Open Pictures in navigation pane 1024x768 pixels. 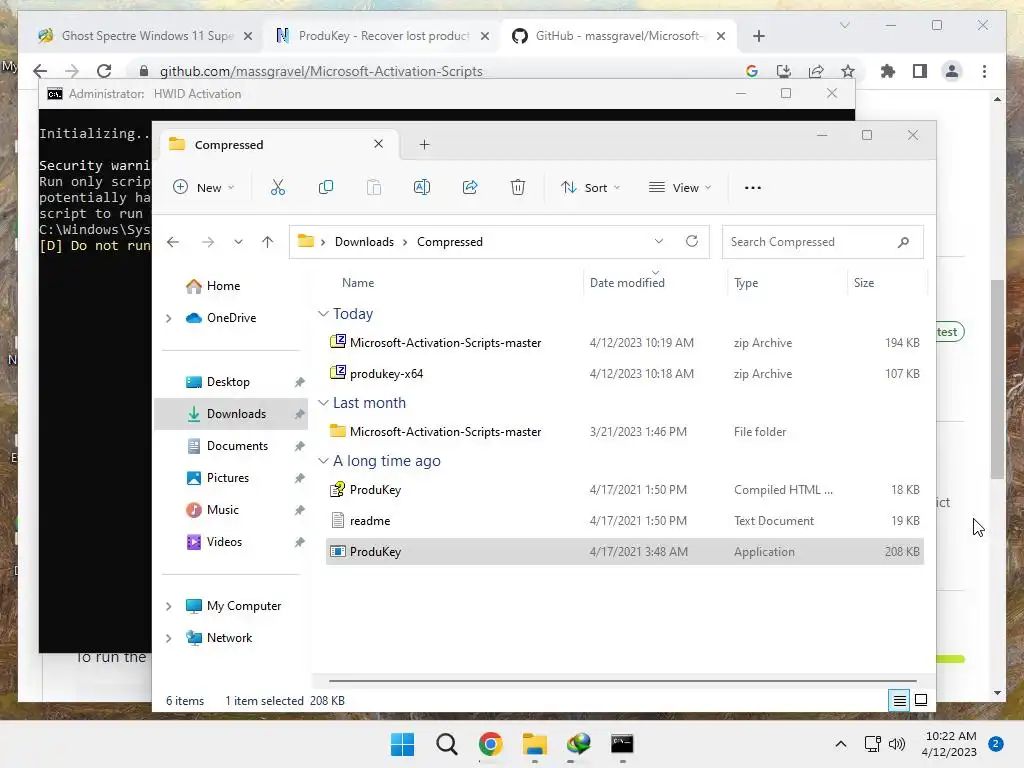tap(227, 478)
